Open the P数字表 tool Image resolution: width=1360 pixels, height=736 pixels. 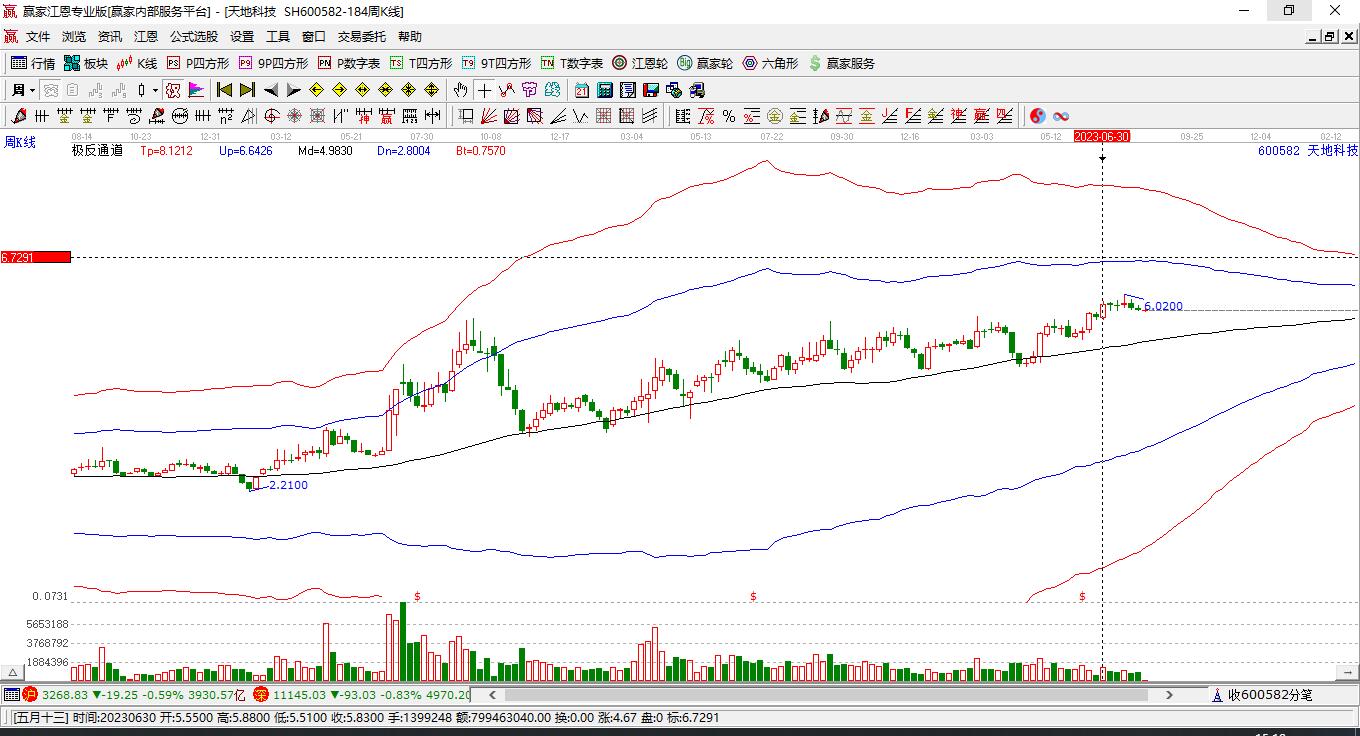(349, 63)
